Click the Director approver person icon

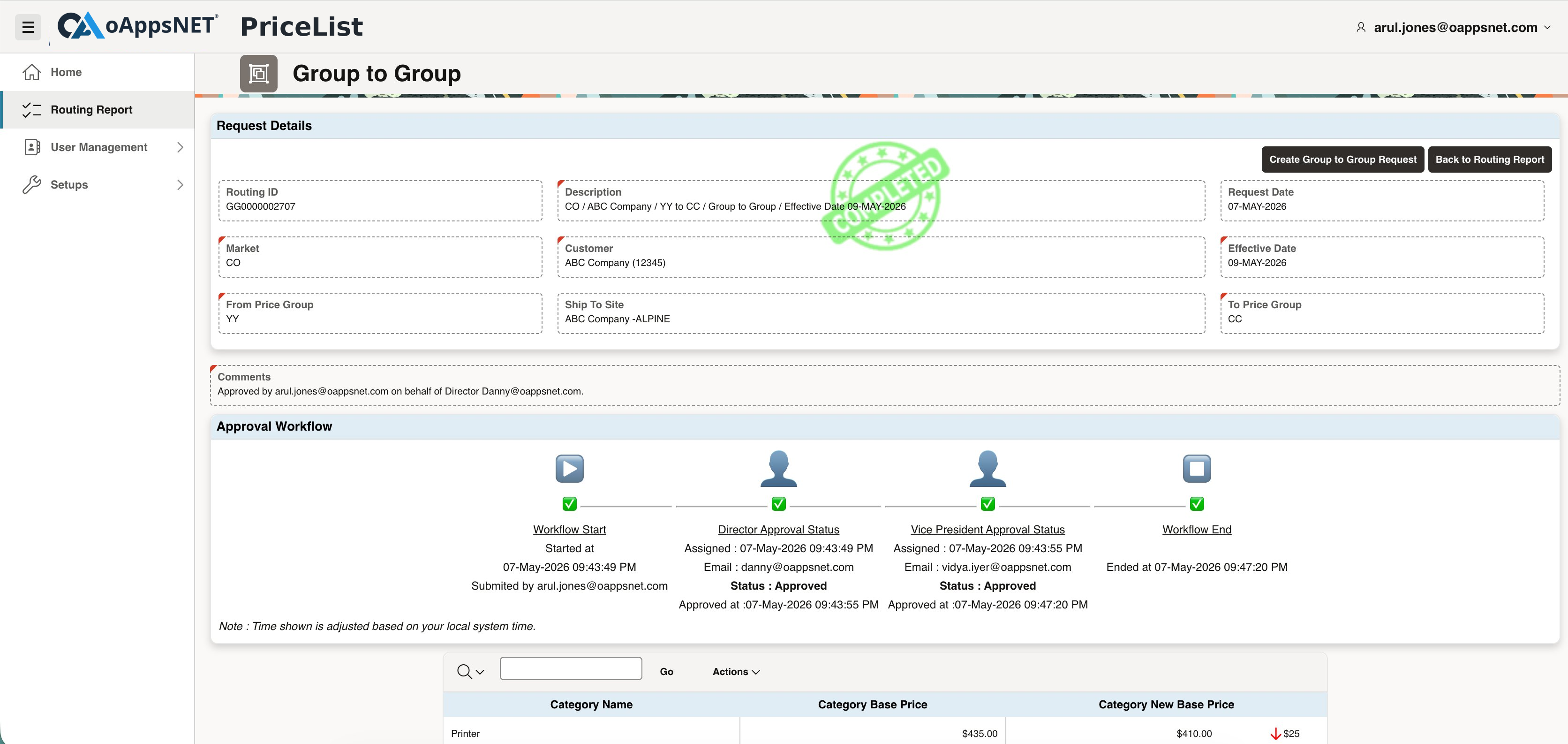(778, 468)
